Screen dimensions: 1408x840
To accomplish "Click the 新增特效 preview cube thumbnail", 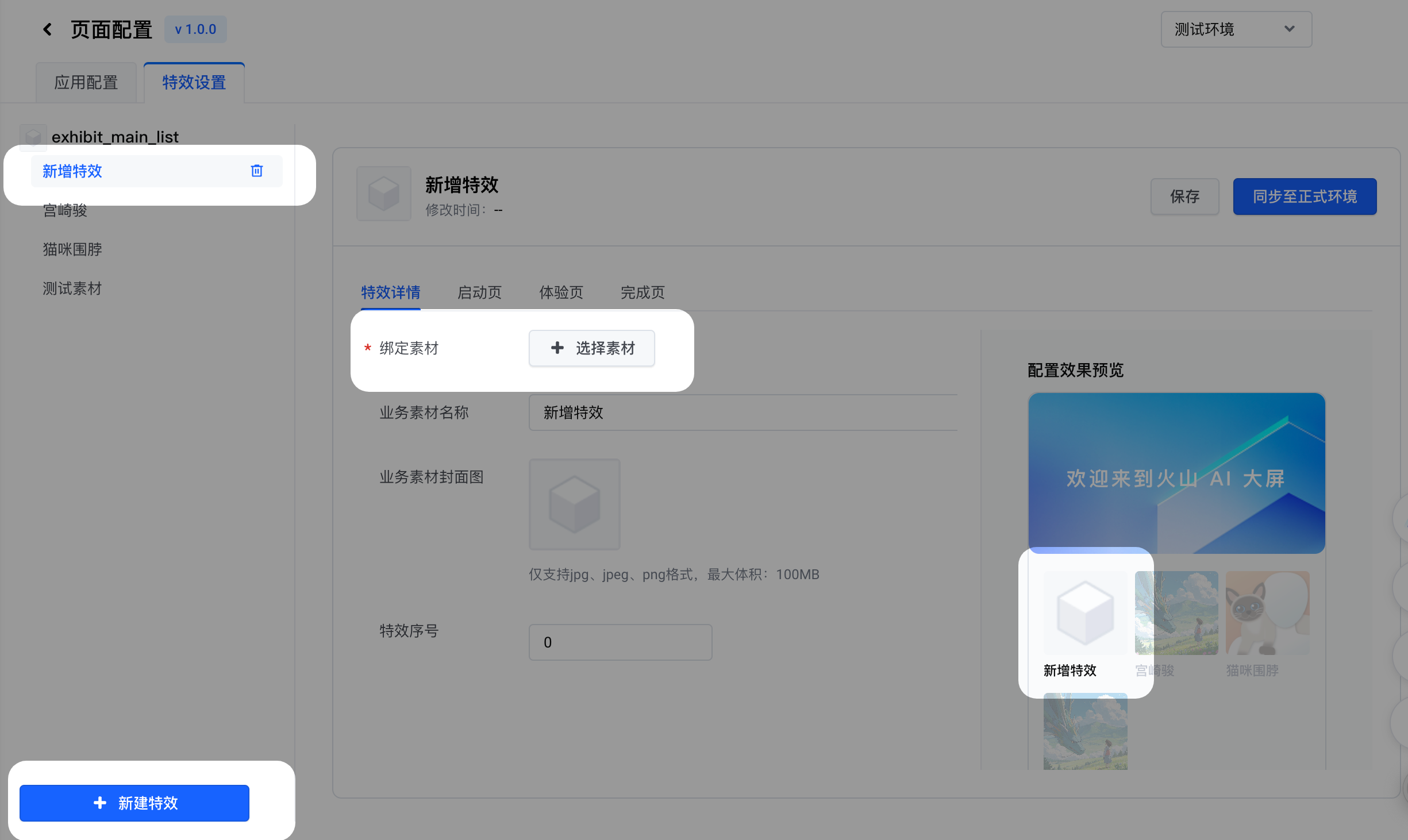I will click(1085, 612).
